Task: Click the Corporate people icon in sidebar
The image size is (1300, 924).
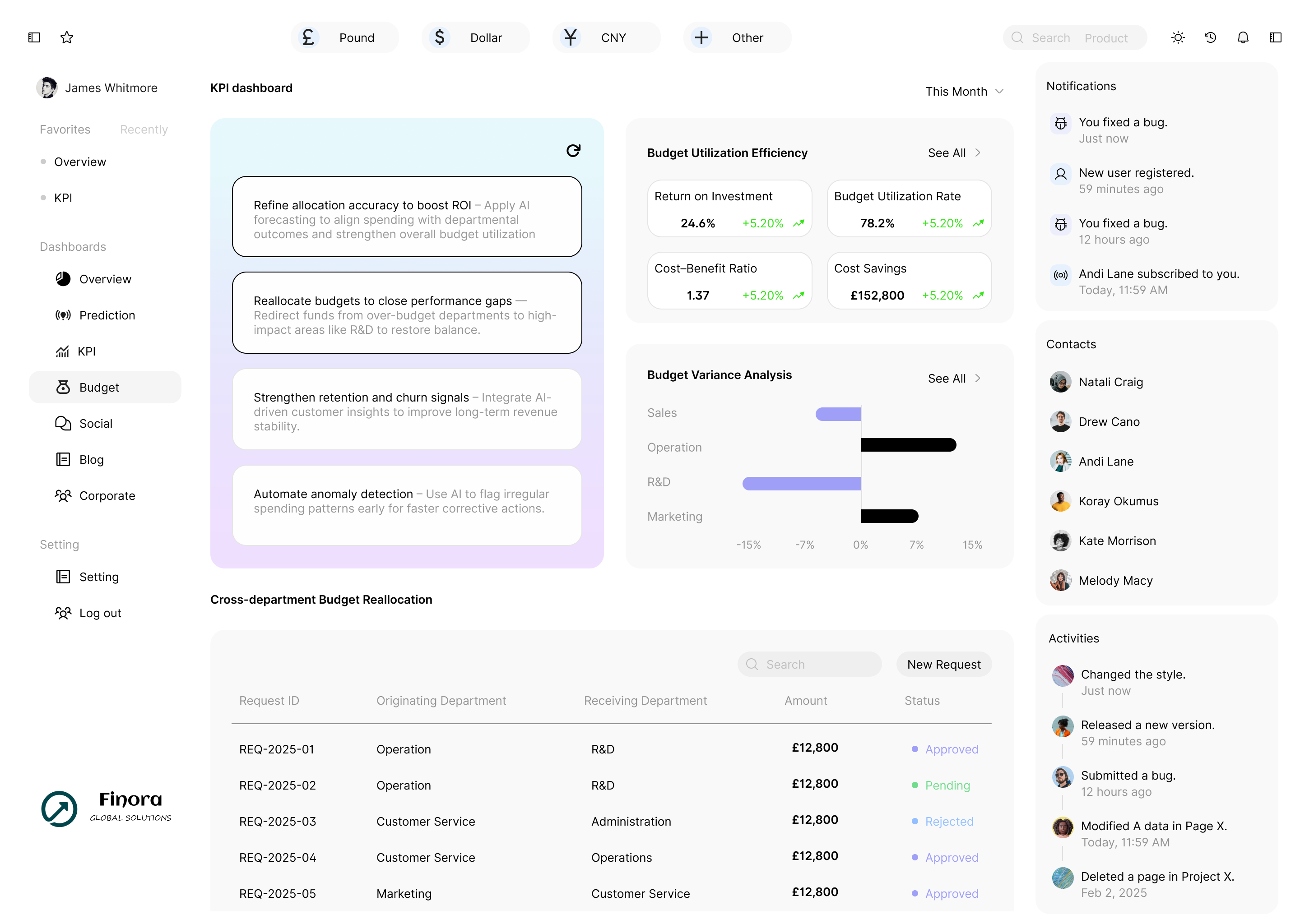Action: 63,495
